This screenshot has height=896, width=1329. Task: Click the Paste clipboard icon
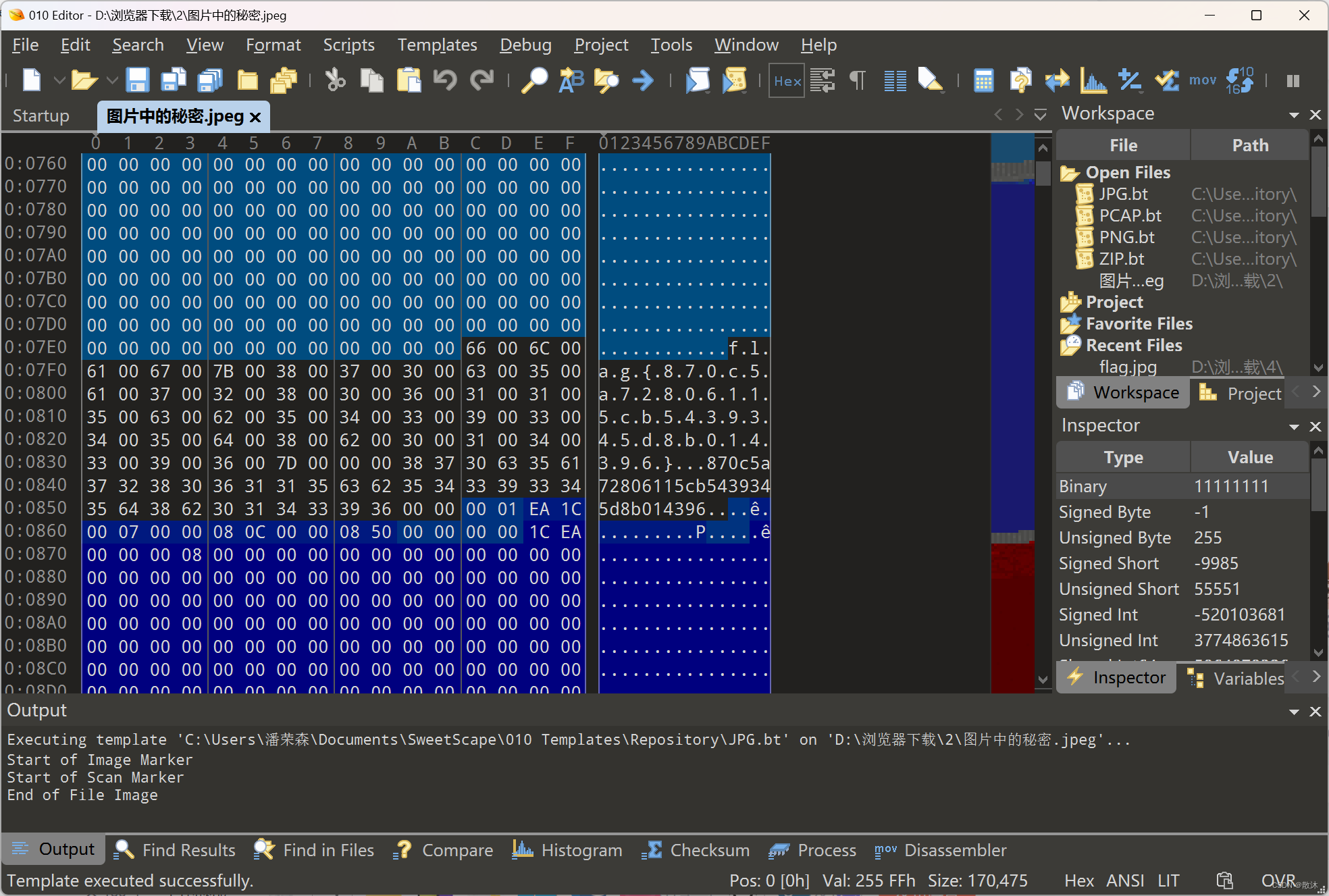409,80
